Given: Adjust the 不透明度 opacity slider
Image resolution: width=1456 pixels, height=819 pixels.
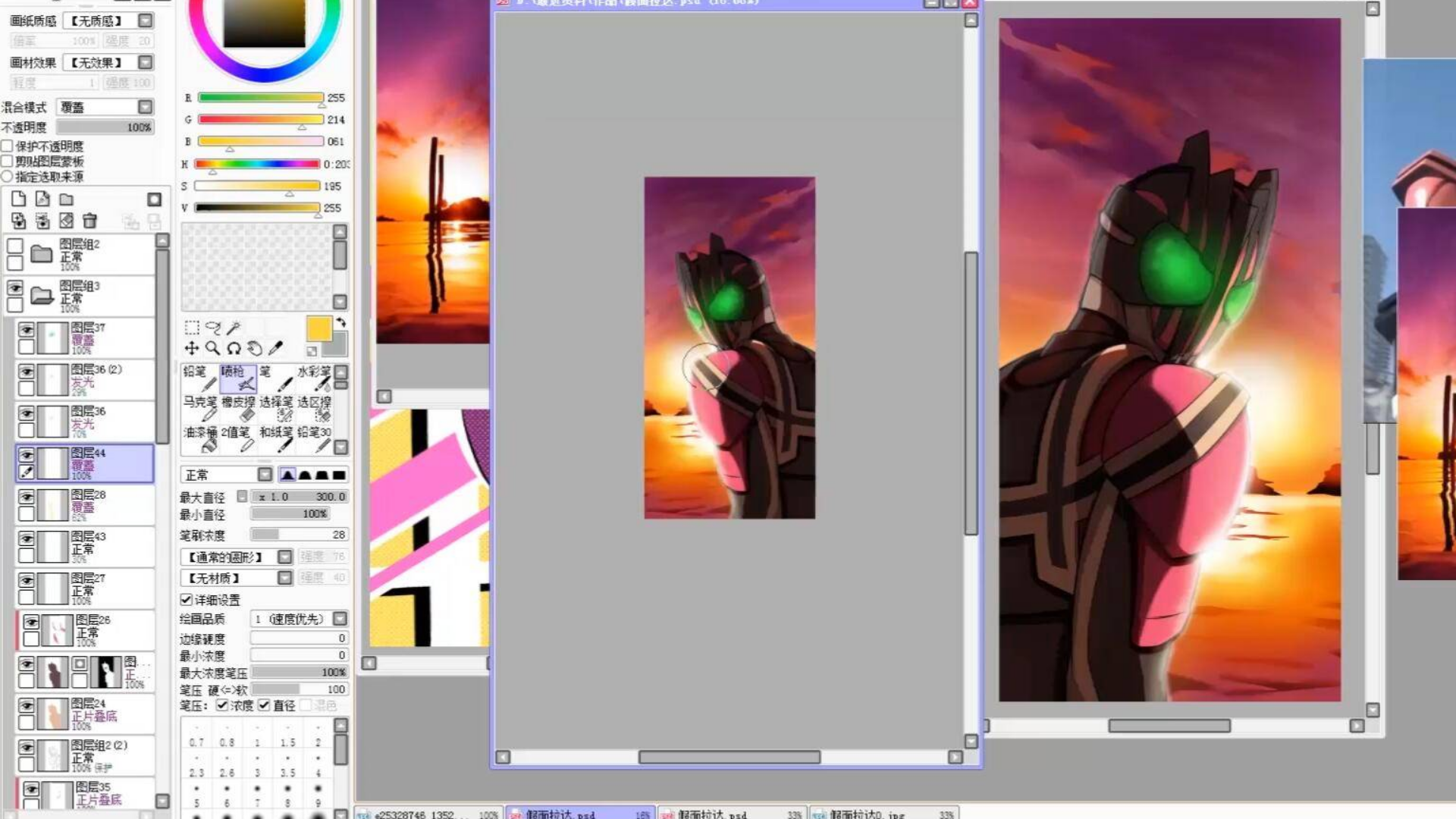Looking at the screenshot, I should click(105, 127).
